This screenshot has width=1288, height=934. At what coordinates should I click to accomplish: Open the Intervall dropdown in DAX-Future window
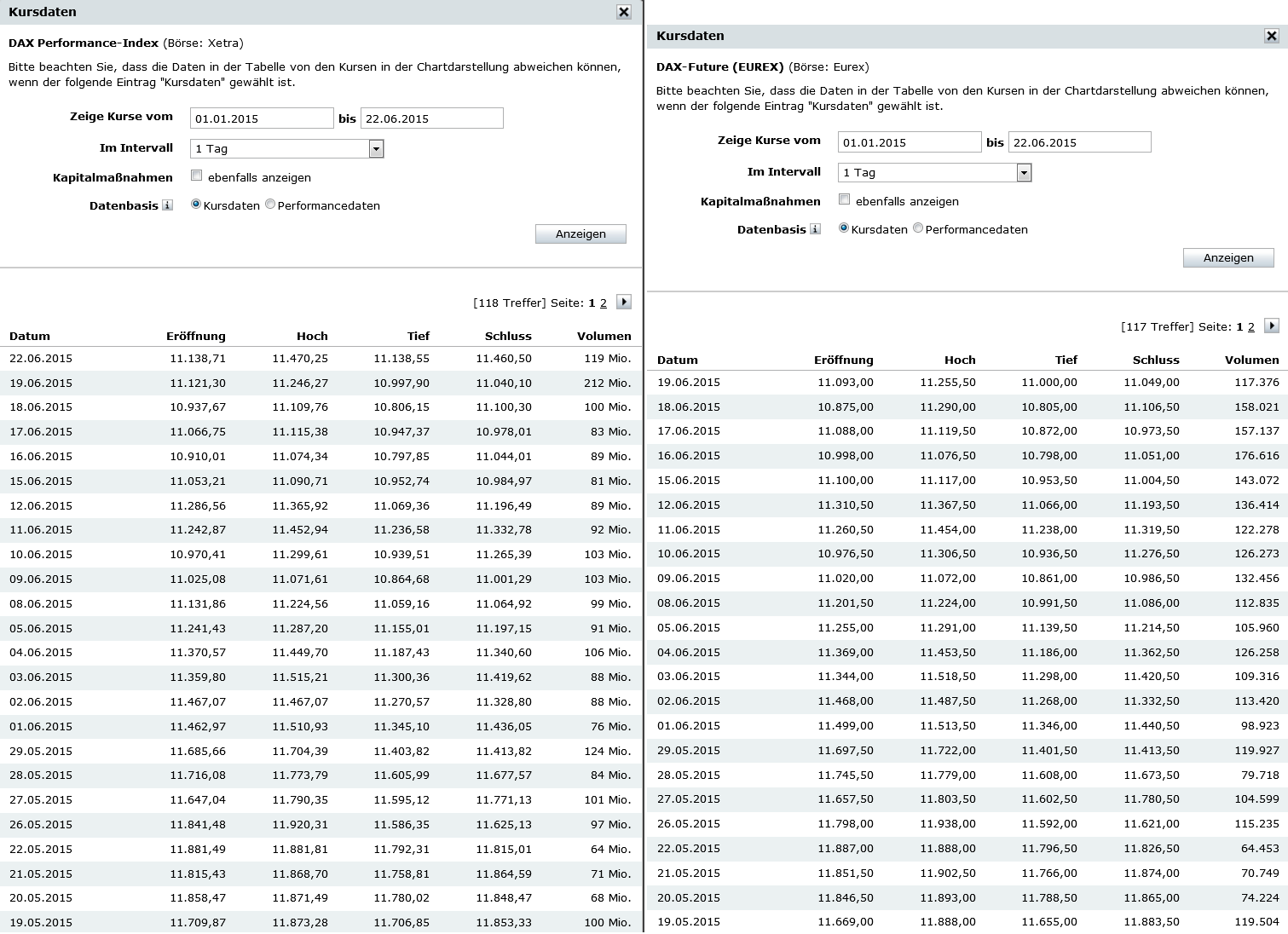click(935, 172)
